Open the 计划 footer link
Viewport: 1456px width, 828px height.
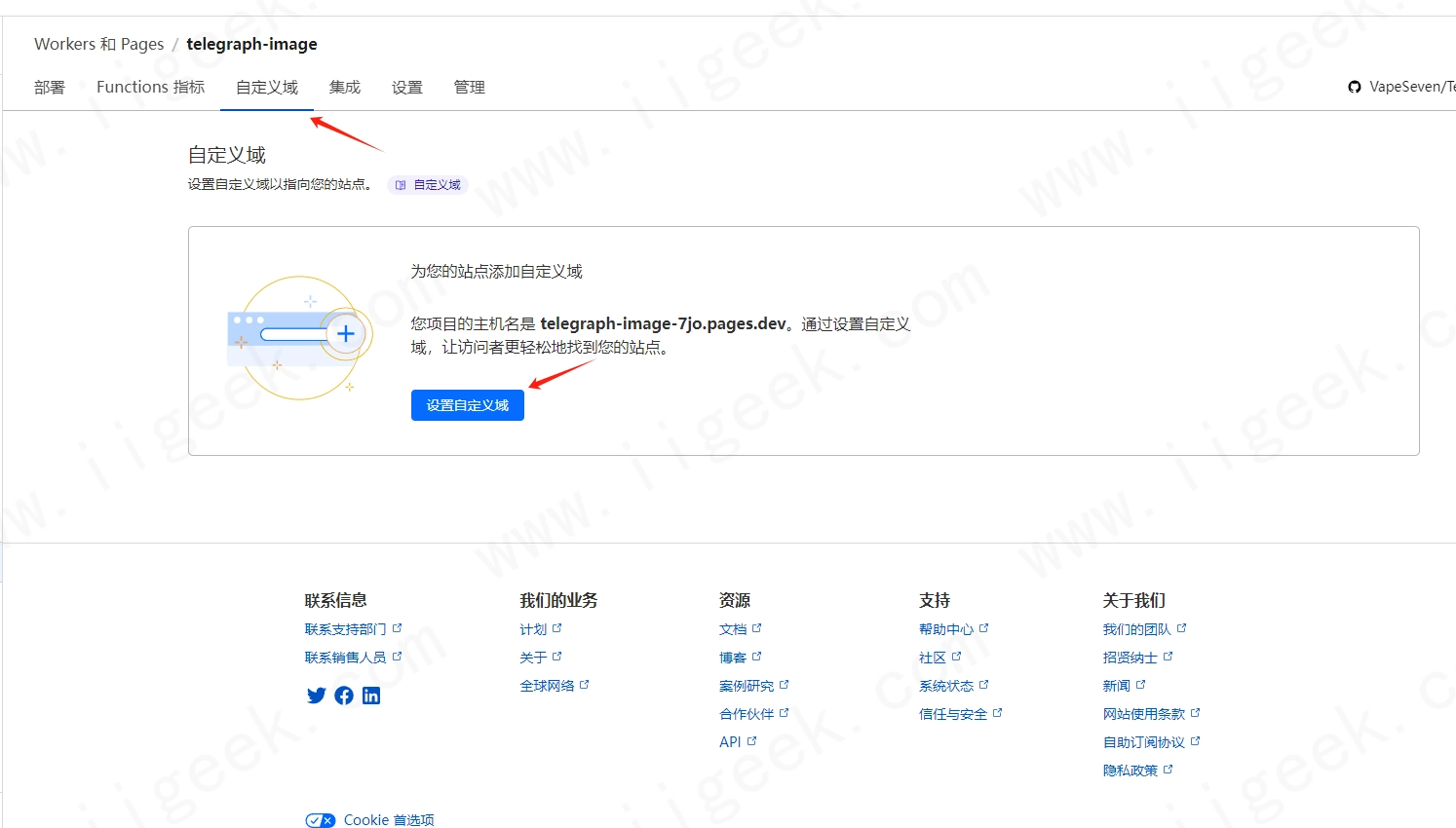click(541, 629)
